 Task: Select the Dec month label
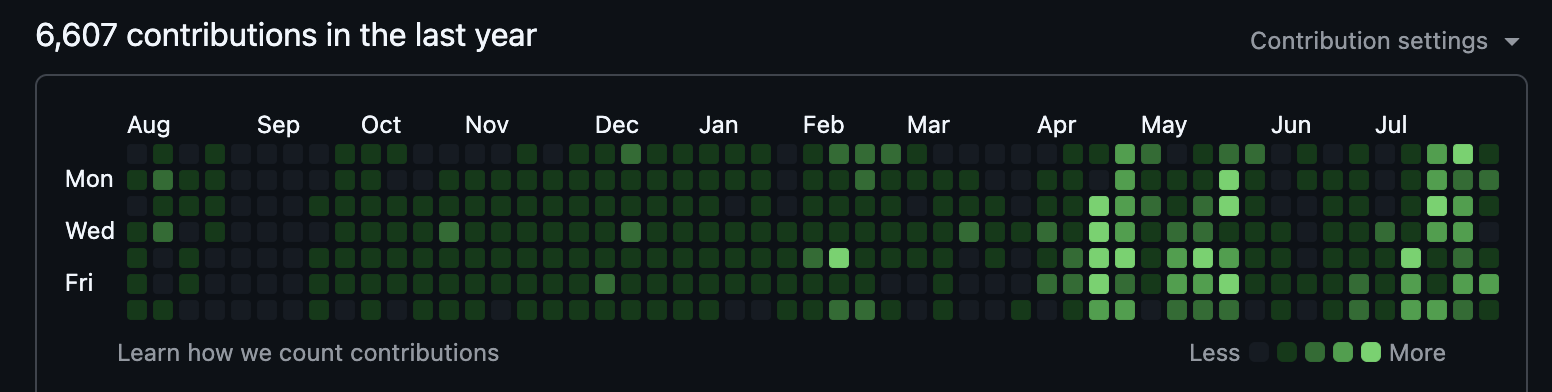(617, 125)
